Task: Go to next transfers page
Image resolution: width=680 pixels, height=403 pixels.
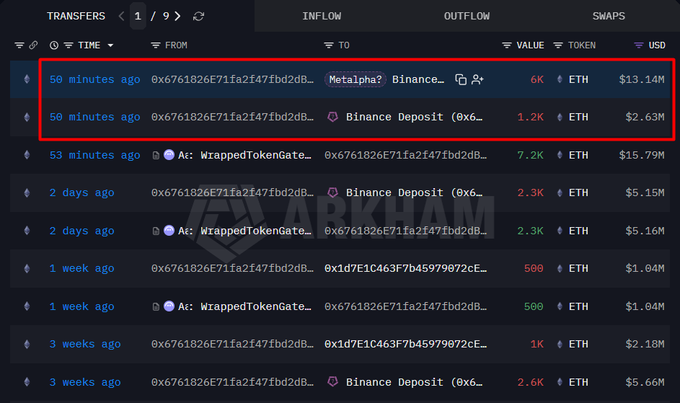Action: 177,16
